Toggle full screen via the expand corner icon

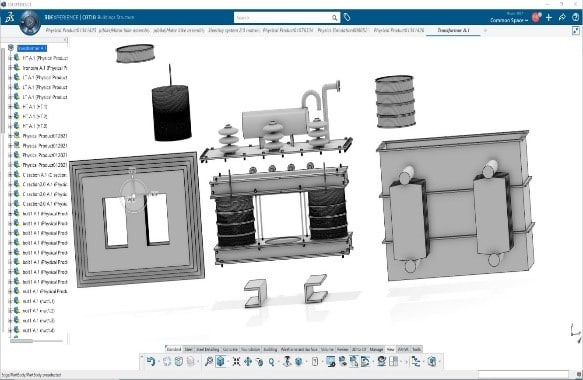pos(576,30)
